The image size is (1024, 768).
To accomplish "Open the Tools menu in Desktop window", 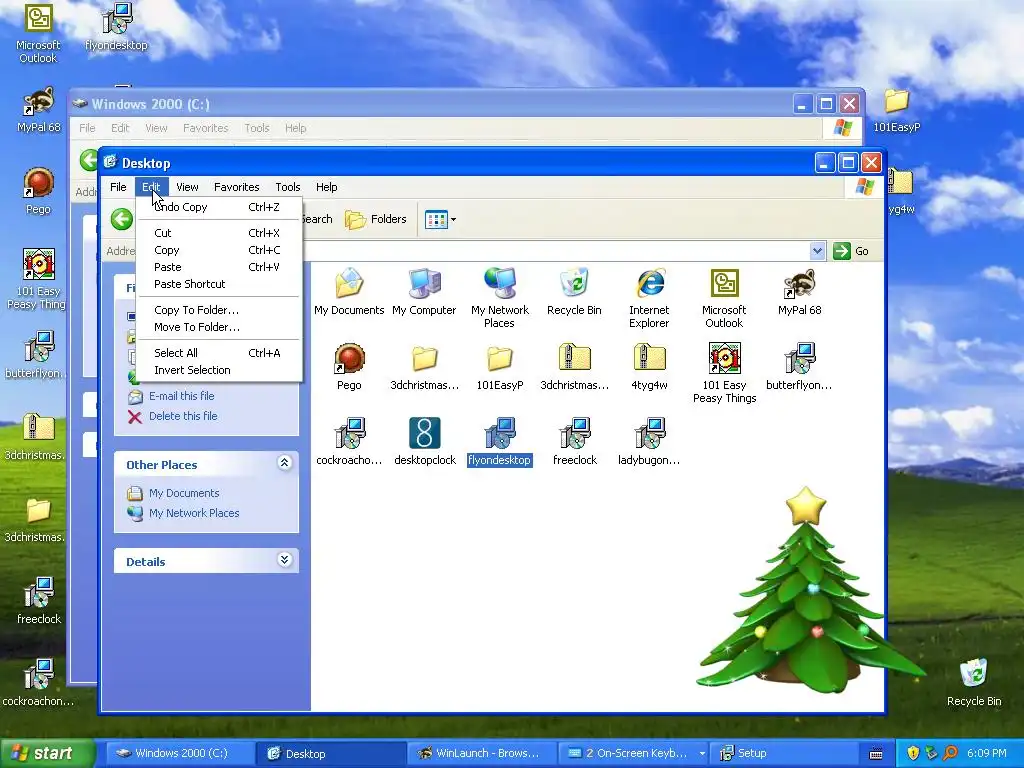I will click(287, 187).
